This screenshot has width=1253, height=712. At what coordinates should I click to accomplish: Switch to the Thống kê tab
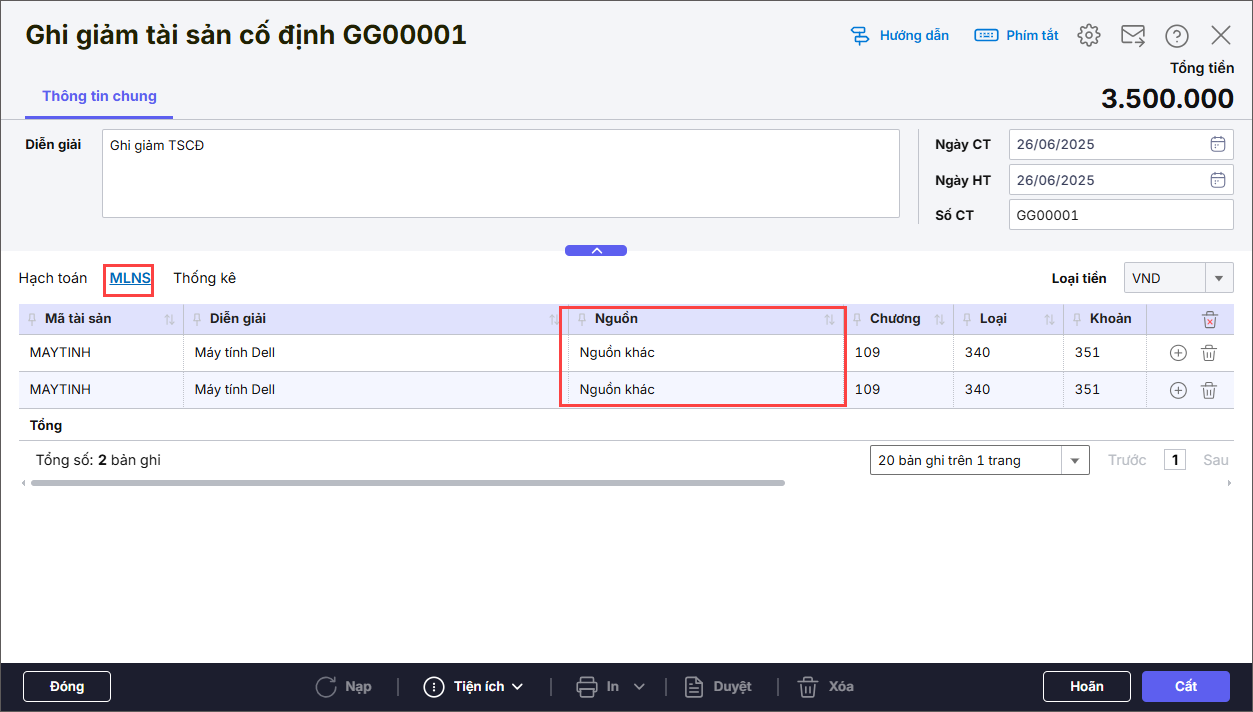click(x=204, y=278)
